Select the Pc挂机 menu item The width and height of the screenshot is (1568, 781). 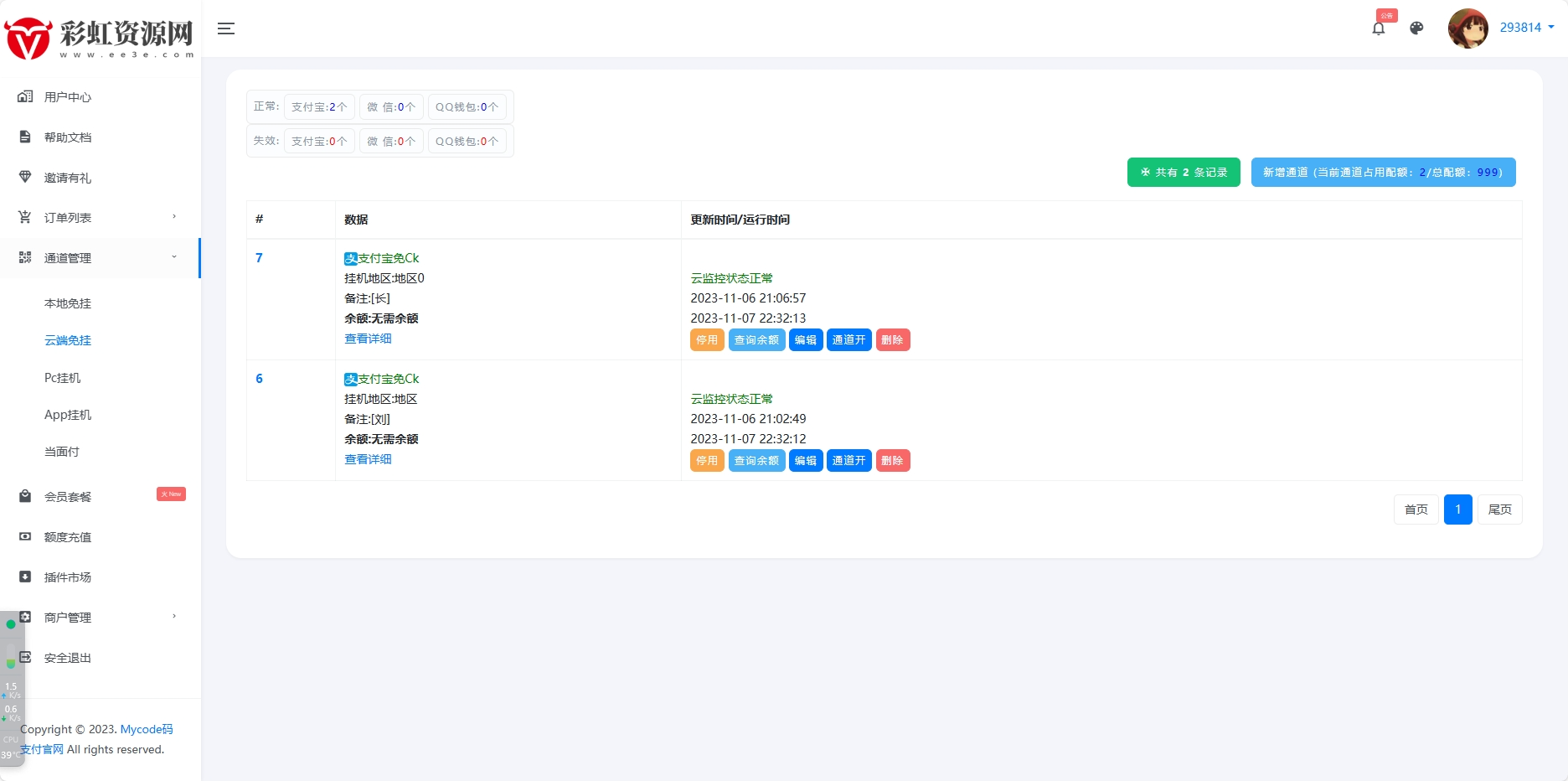pyautogui.click(x=63, y=378)
